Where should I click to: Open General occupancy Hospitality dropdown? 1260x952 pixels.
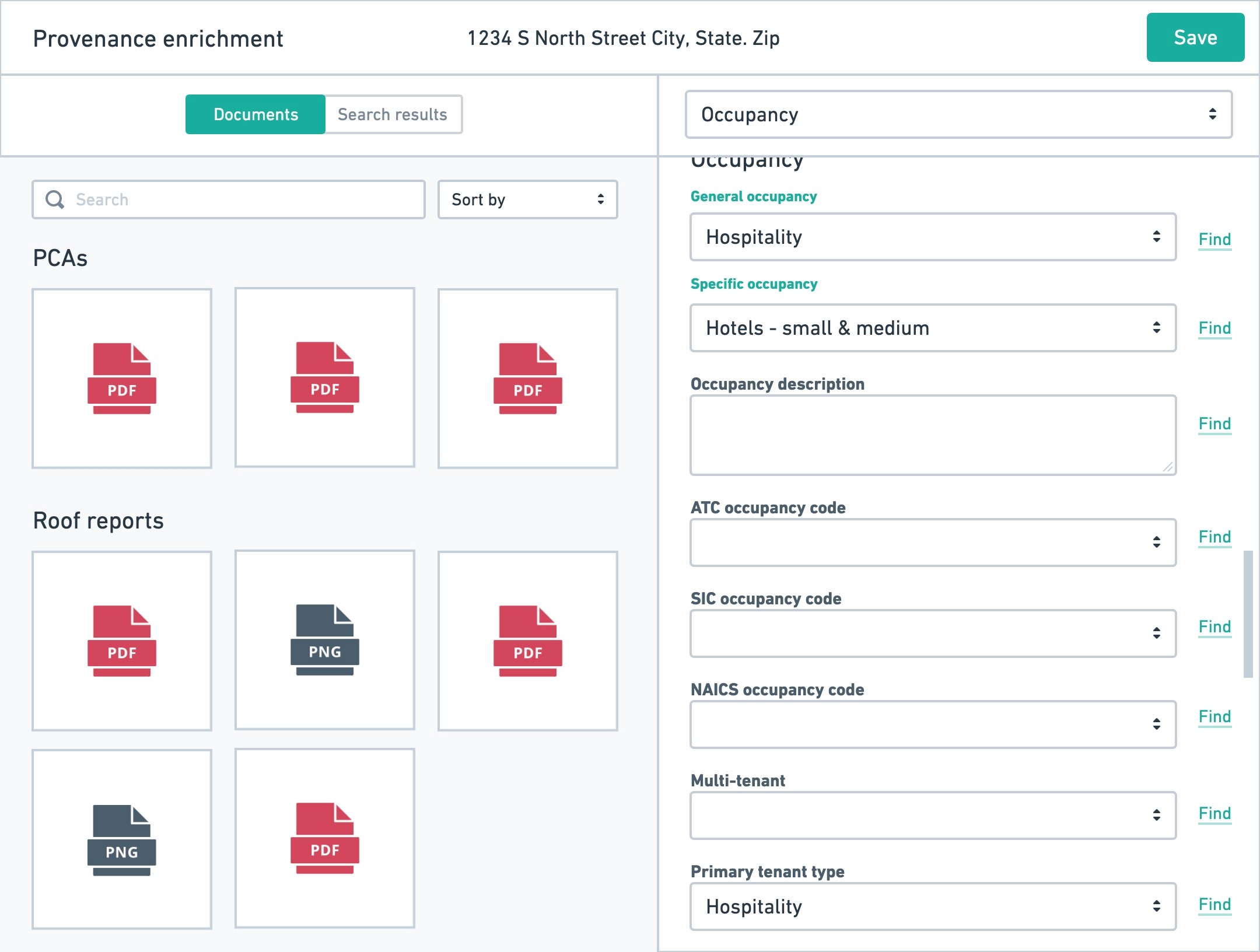pyautogui.click(x=932, y=237)
